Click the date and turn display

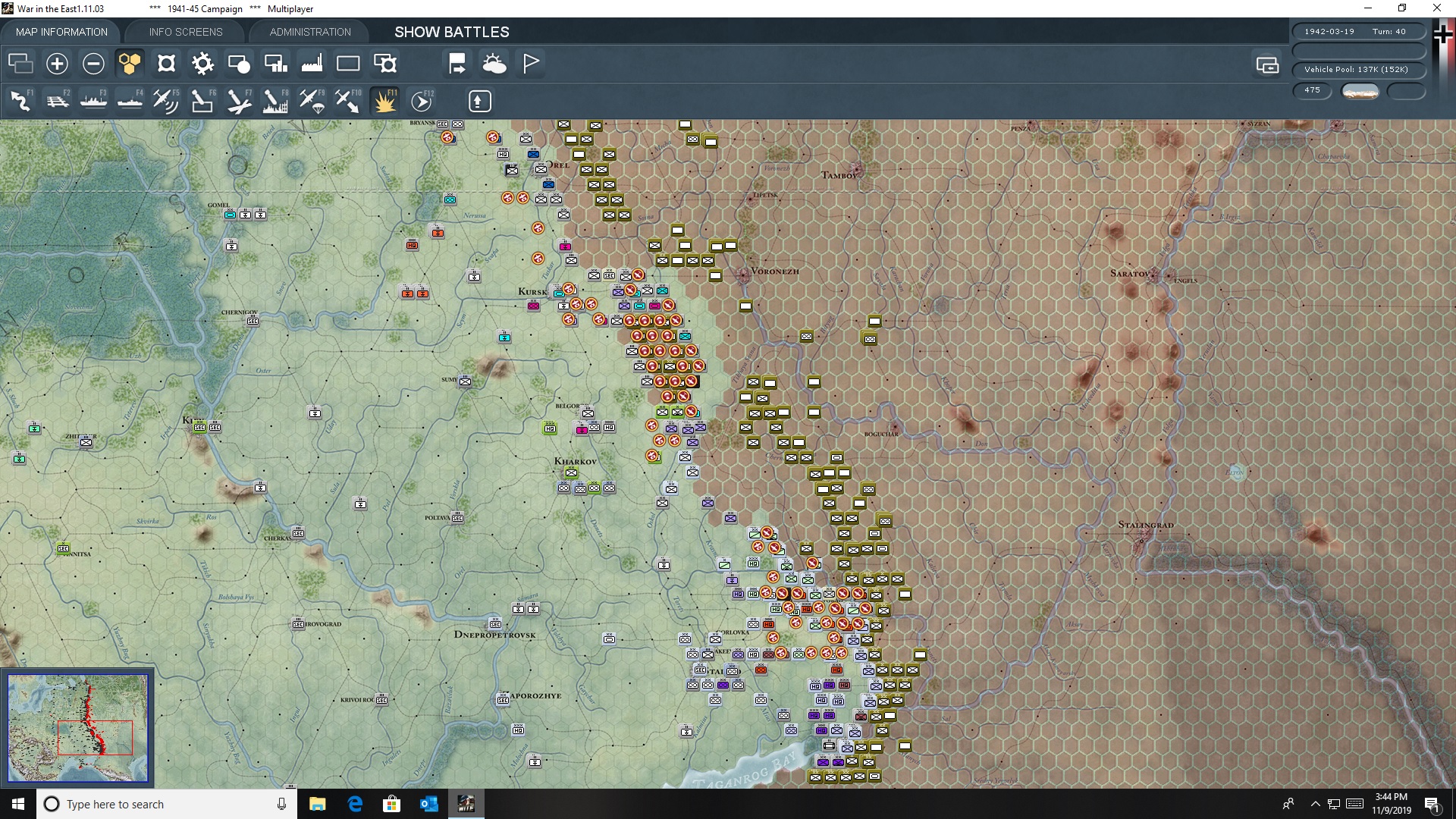pos(1359,32)
